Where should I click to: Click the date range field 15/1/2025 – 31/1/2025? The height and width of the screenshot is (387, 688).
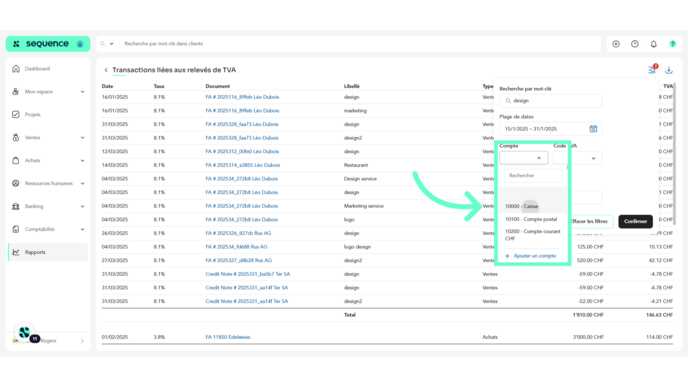[551, 129]
